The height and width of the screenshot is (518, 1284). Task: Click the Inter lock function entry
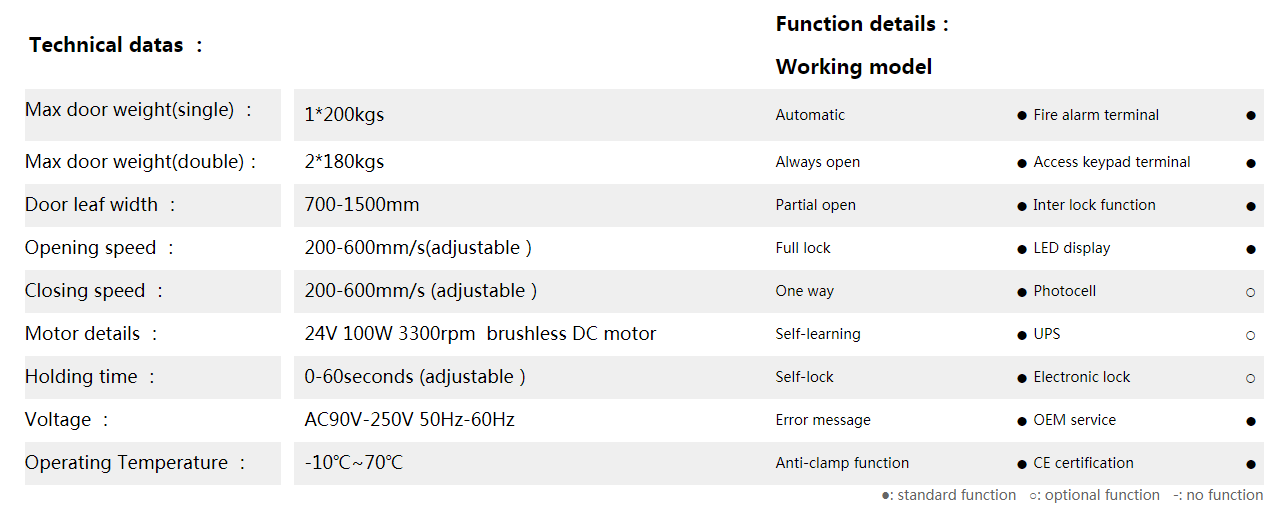(1094, 205)
